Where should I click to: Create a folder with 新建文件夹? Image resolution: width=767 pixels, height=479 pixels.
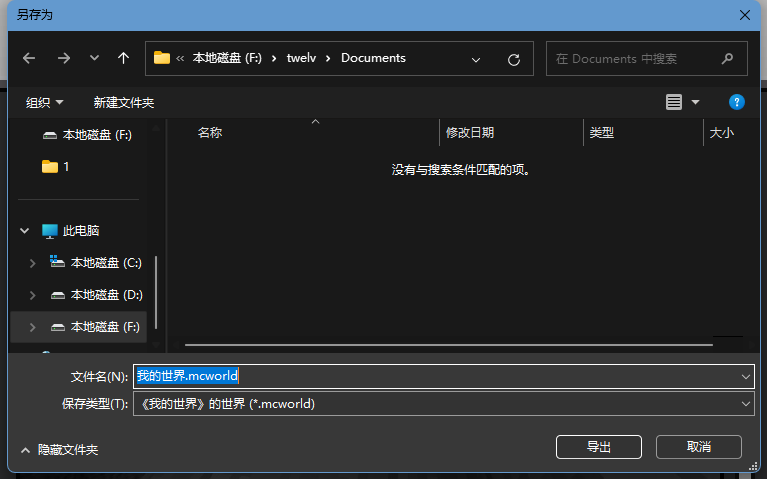click(124, 103)
